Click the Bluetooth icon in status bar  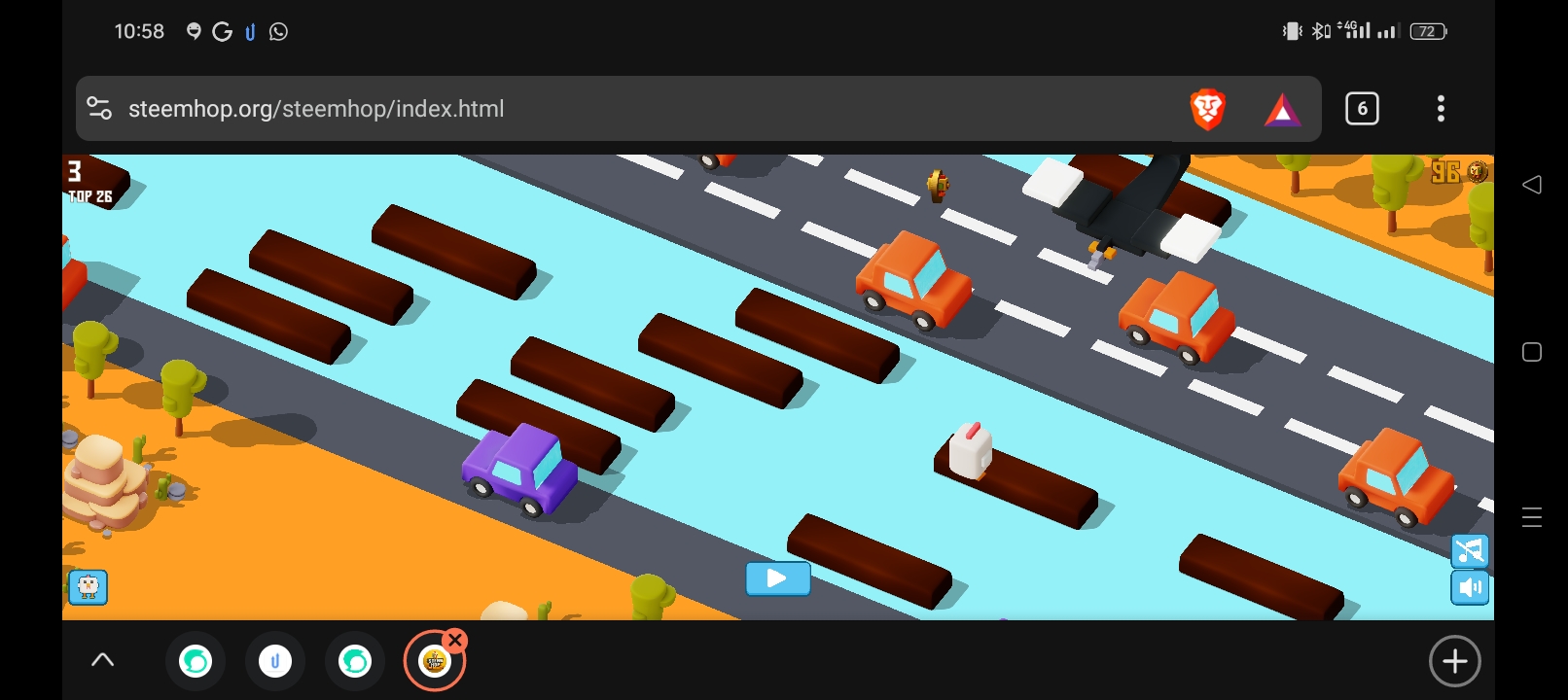(1320, 31)
